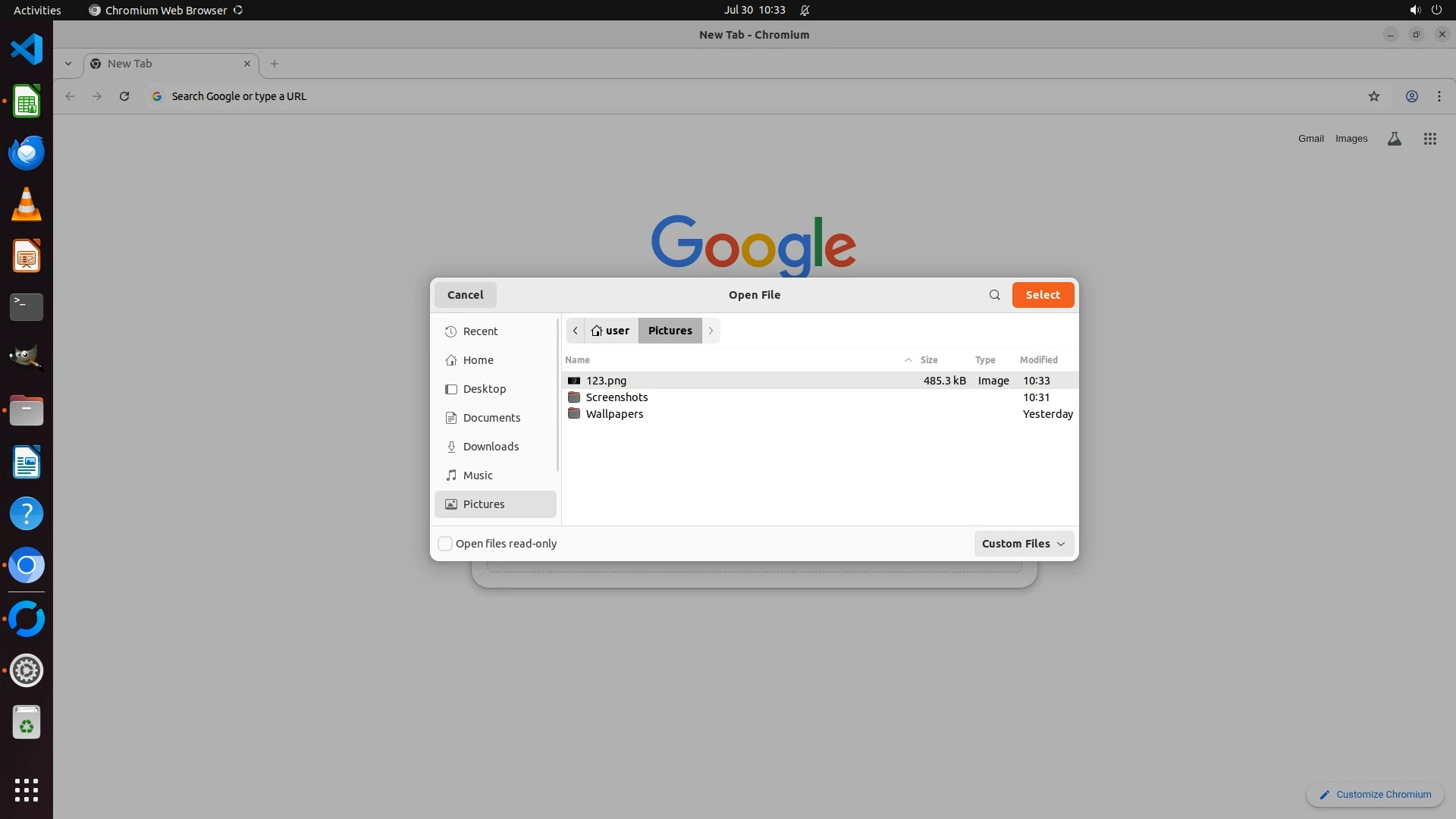Screen dimensions: 1456x819
Task: Expand the Custom Files filter dropdown
Action: 1023,544
